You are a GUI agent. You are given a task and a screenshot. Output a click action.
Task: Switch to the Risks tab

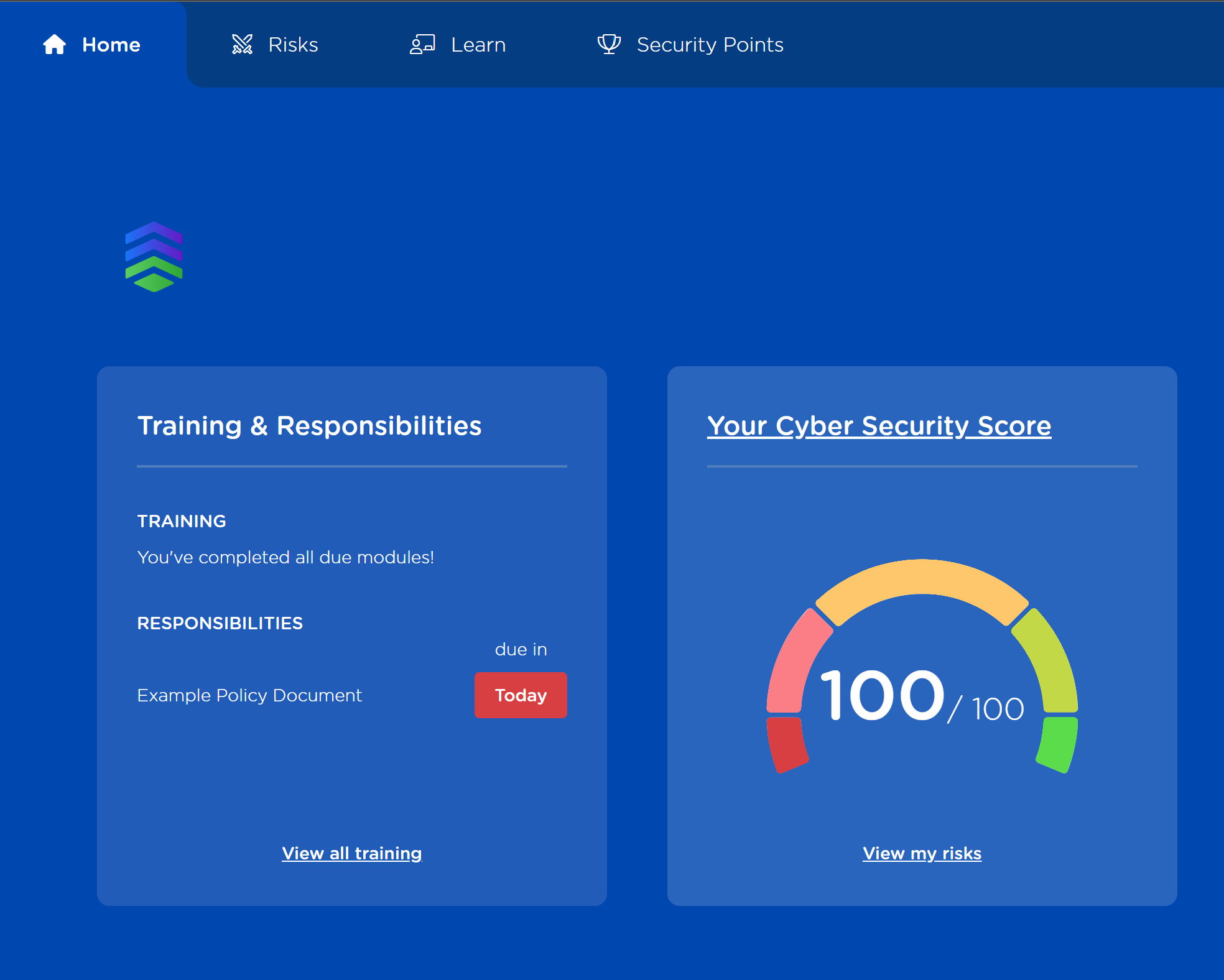(274, 45)
